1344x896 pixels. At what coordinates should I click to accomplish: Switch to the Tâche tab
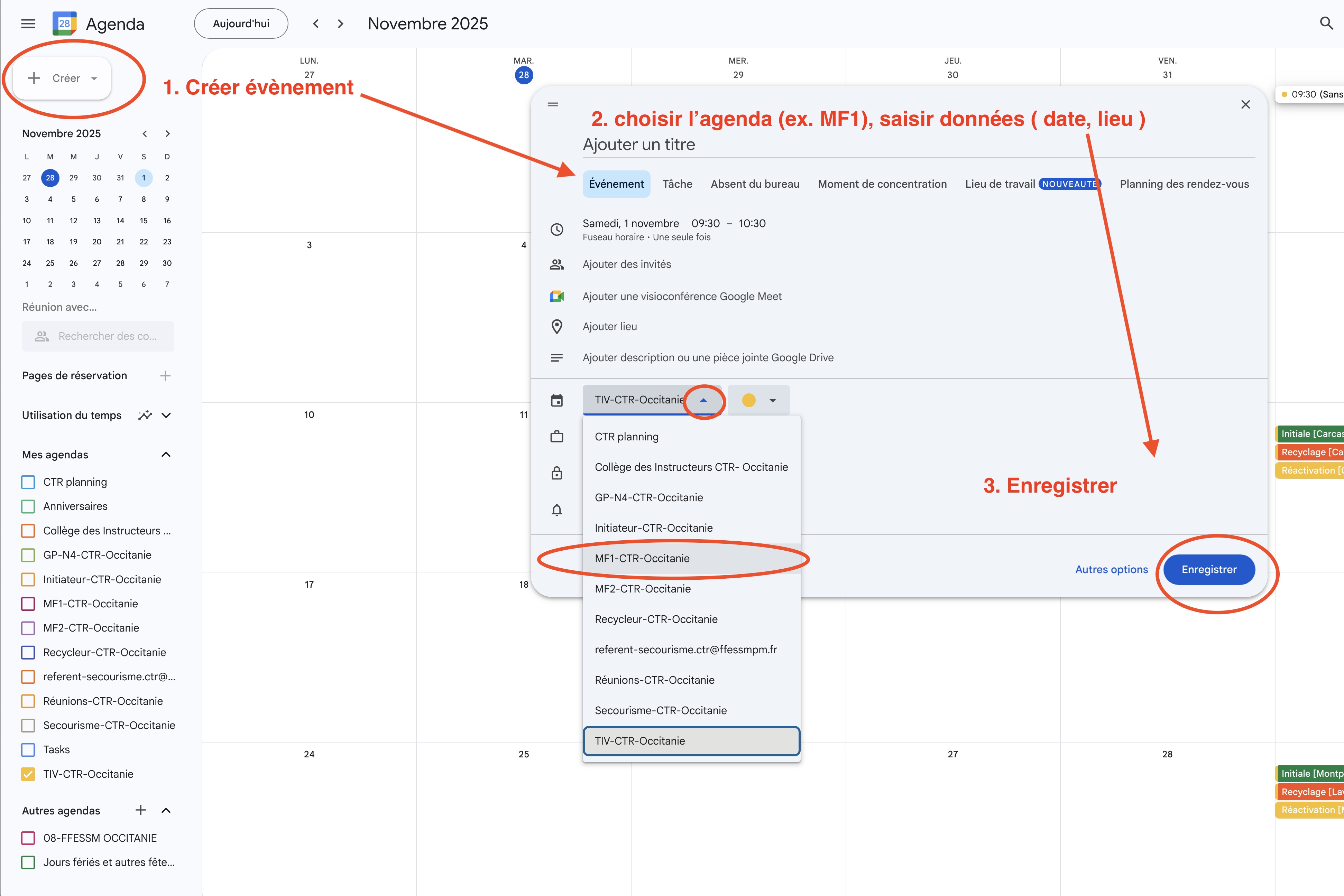(x=677, y=184)
